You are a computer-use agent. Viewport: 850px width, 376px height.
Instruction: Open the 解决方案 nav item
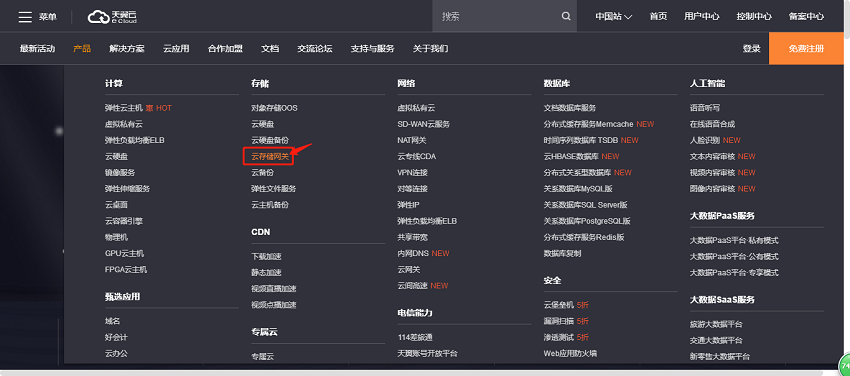pos(127,49)
